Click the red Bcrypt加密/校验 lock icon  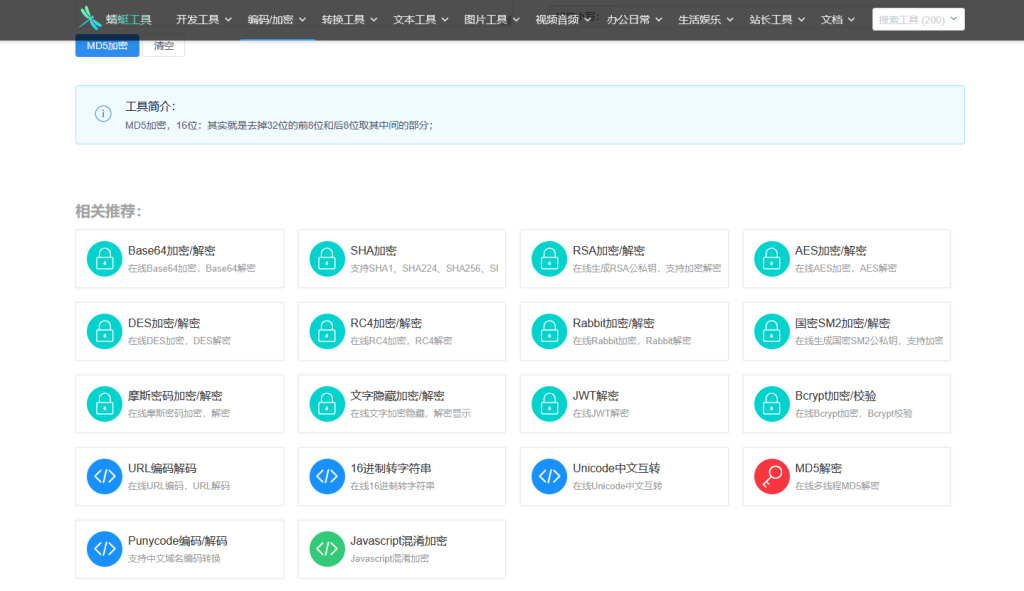[x=771, y=403]
